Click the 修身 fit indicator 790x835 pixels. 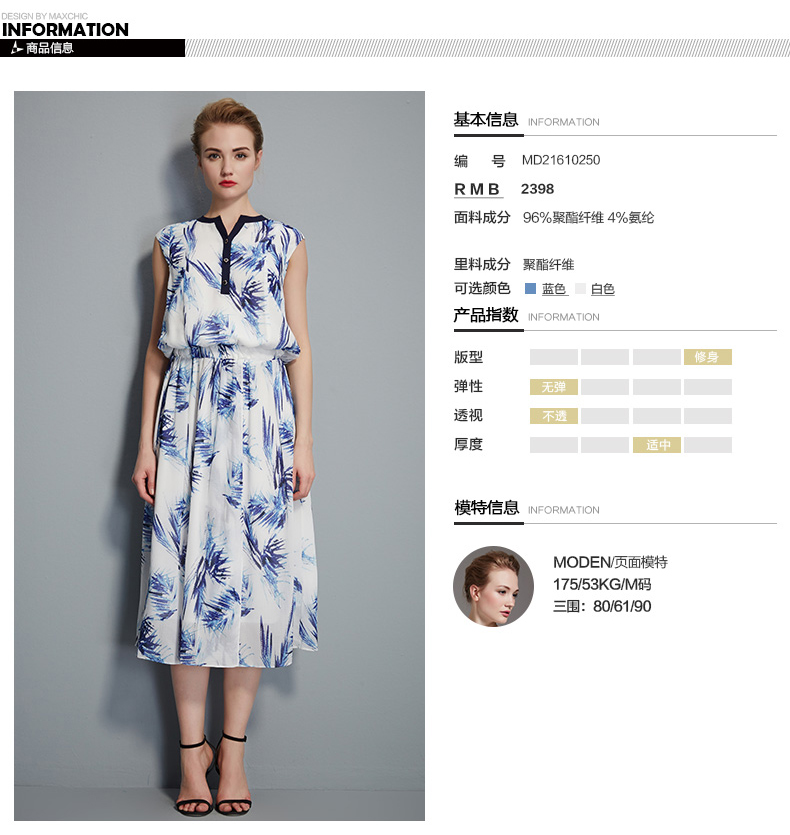point(707,357)
